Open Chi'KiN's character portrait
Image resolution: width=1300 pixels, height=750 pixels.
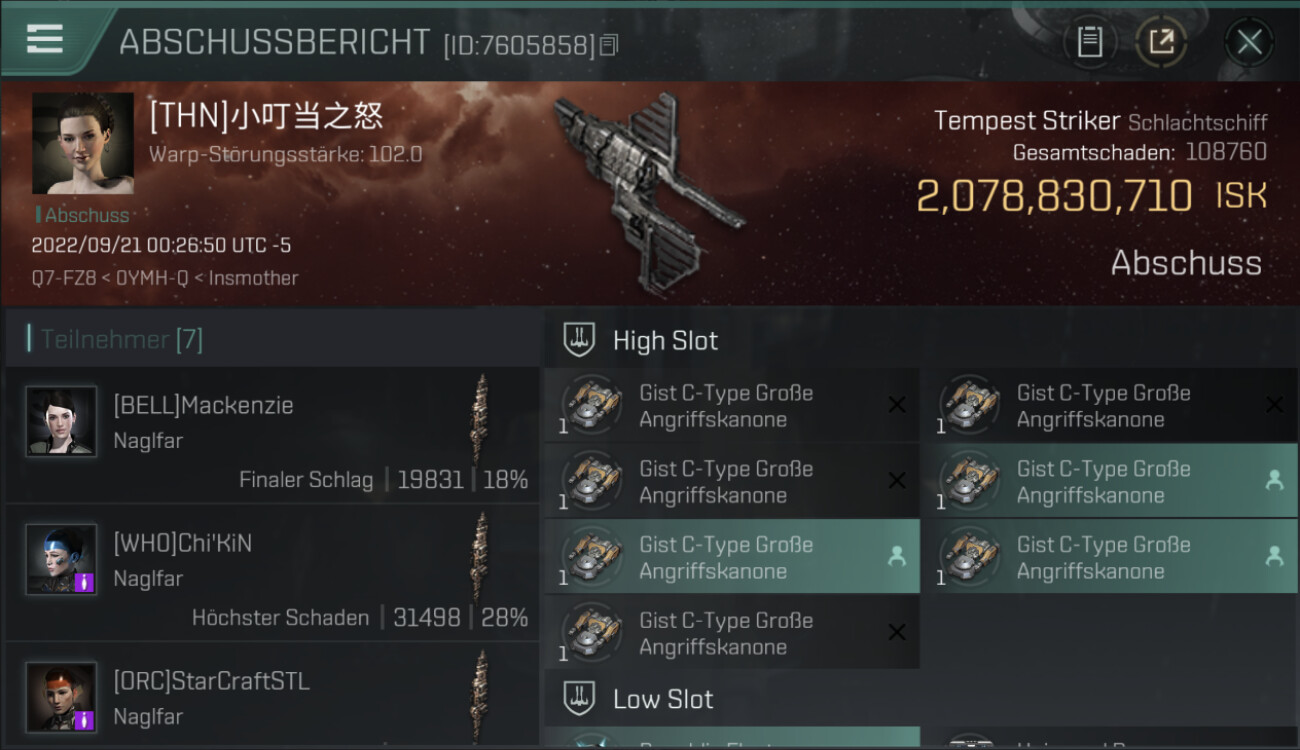(62, 559)
